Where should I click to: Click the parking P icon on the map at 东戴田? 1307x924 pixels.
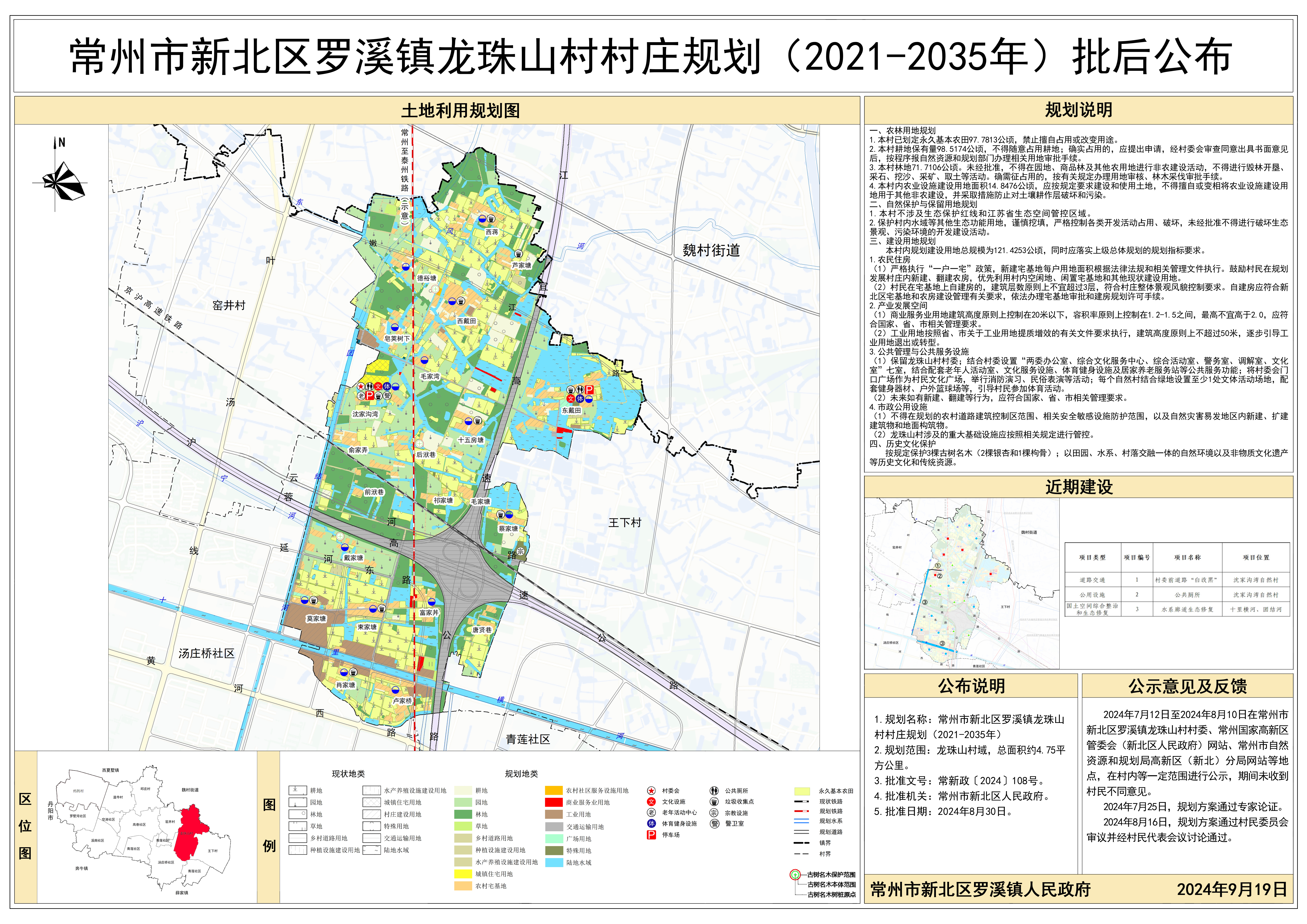click(x=589, y=390)
